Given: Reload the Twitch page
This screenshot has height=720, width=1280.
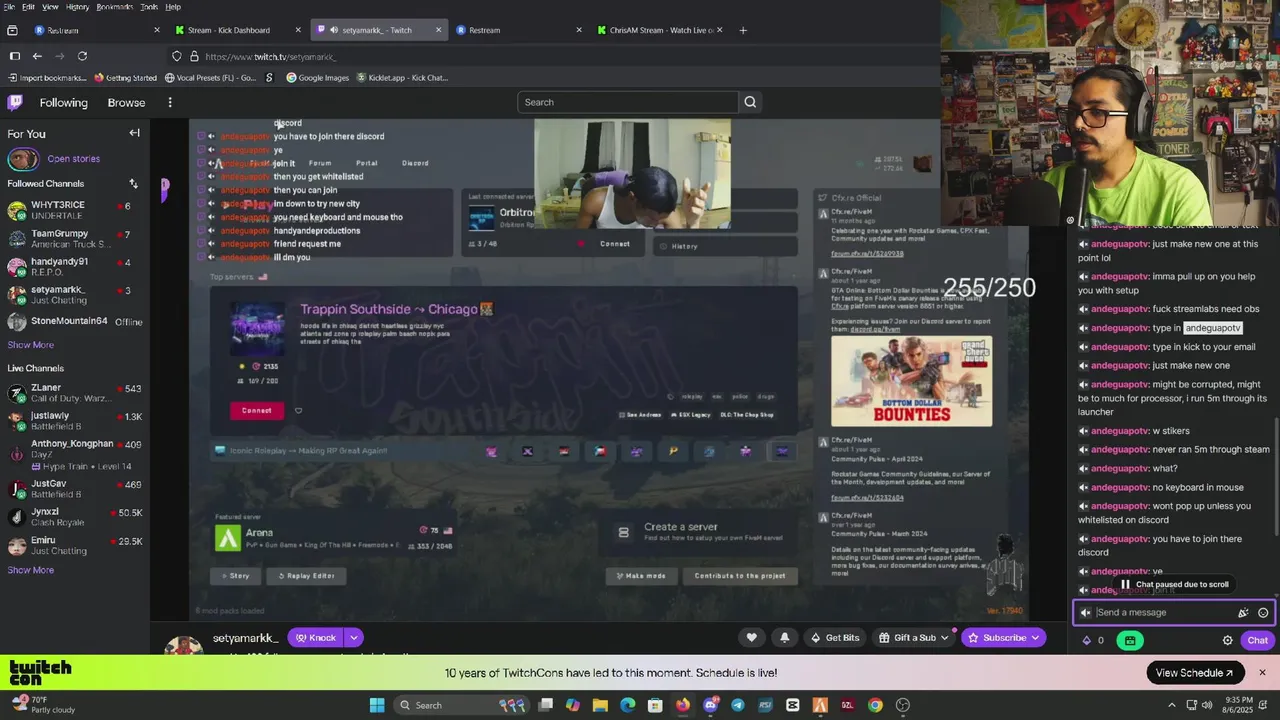Looking at the screenshot, I should tap(82, 56).
